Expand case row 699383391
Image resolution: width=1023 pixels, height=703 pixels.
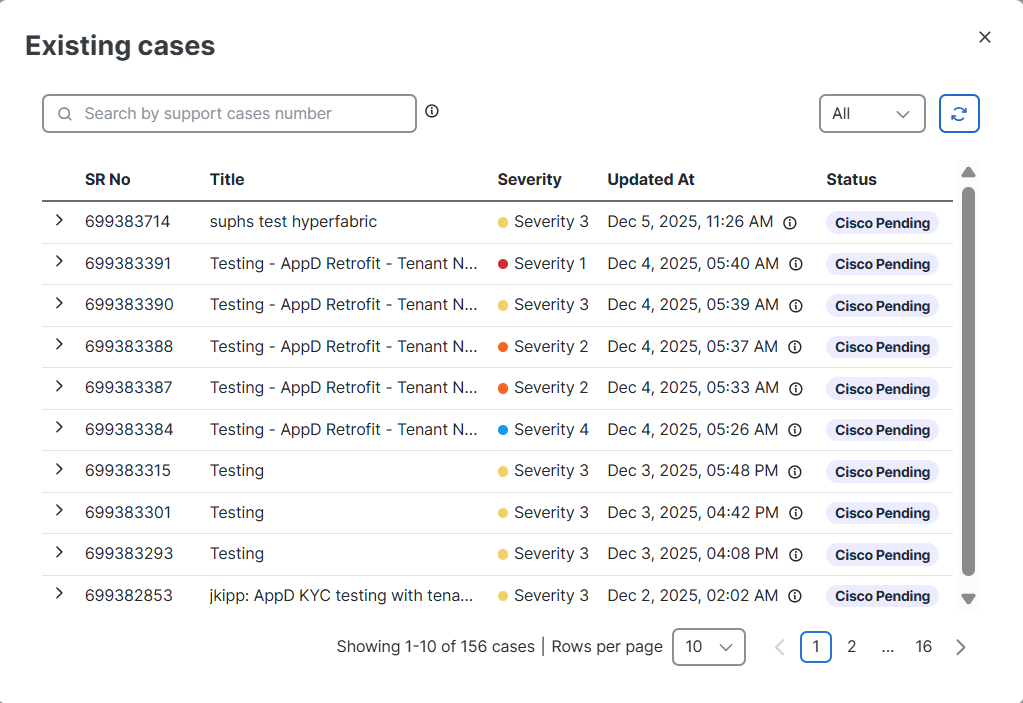59,262
